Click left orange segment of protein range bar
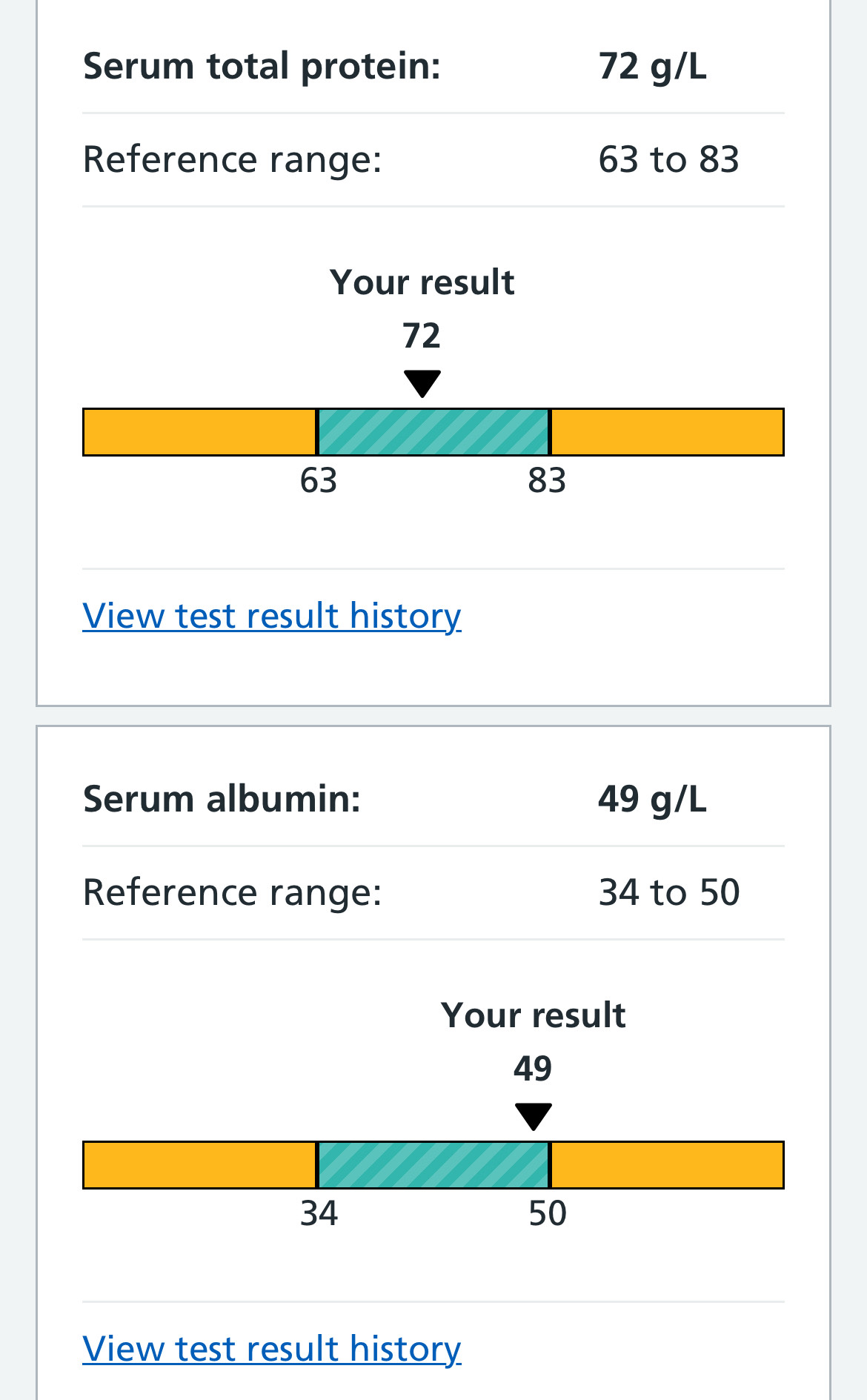Image resolution: width=867 pixels, height=1400 pixels. (199, 432)
